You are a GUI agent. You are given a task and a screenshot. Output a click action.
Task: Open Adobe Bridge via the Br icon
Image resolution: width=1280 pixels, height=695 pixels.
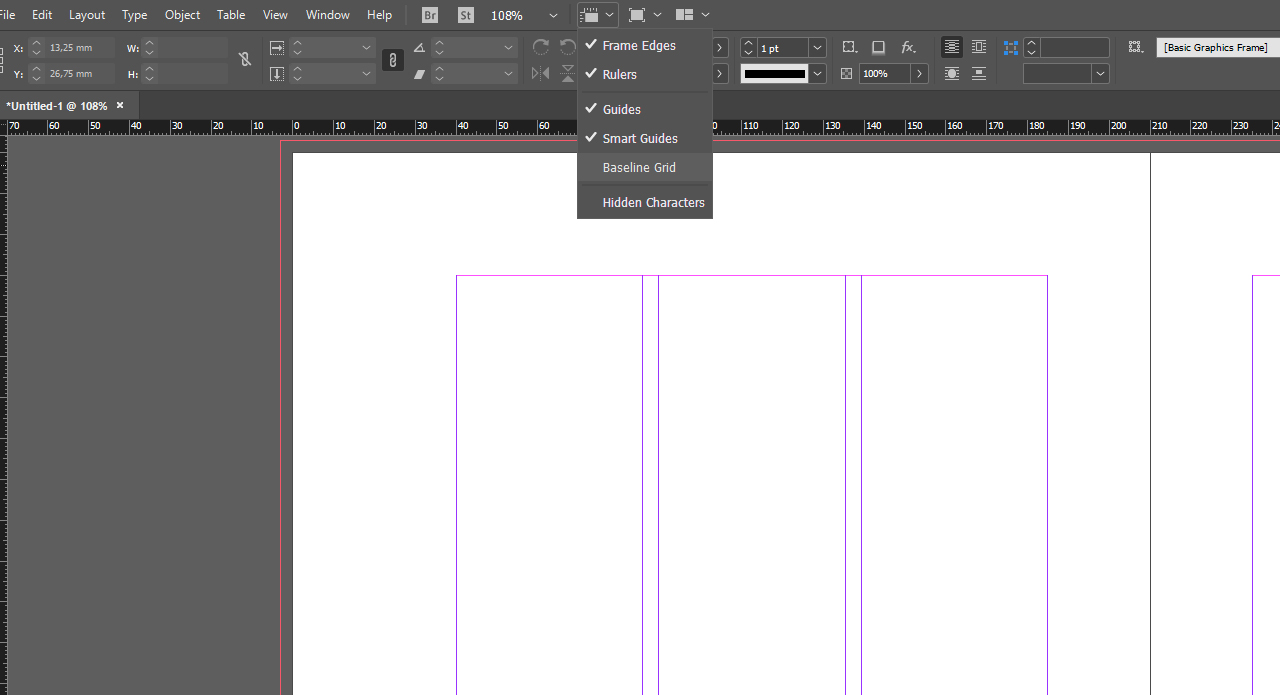429,15
